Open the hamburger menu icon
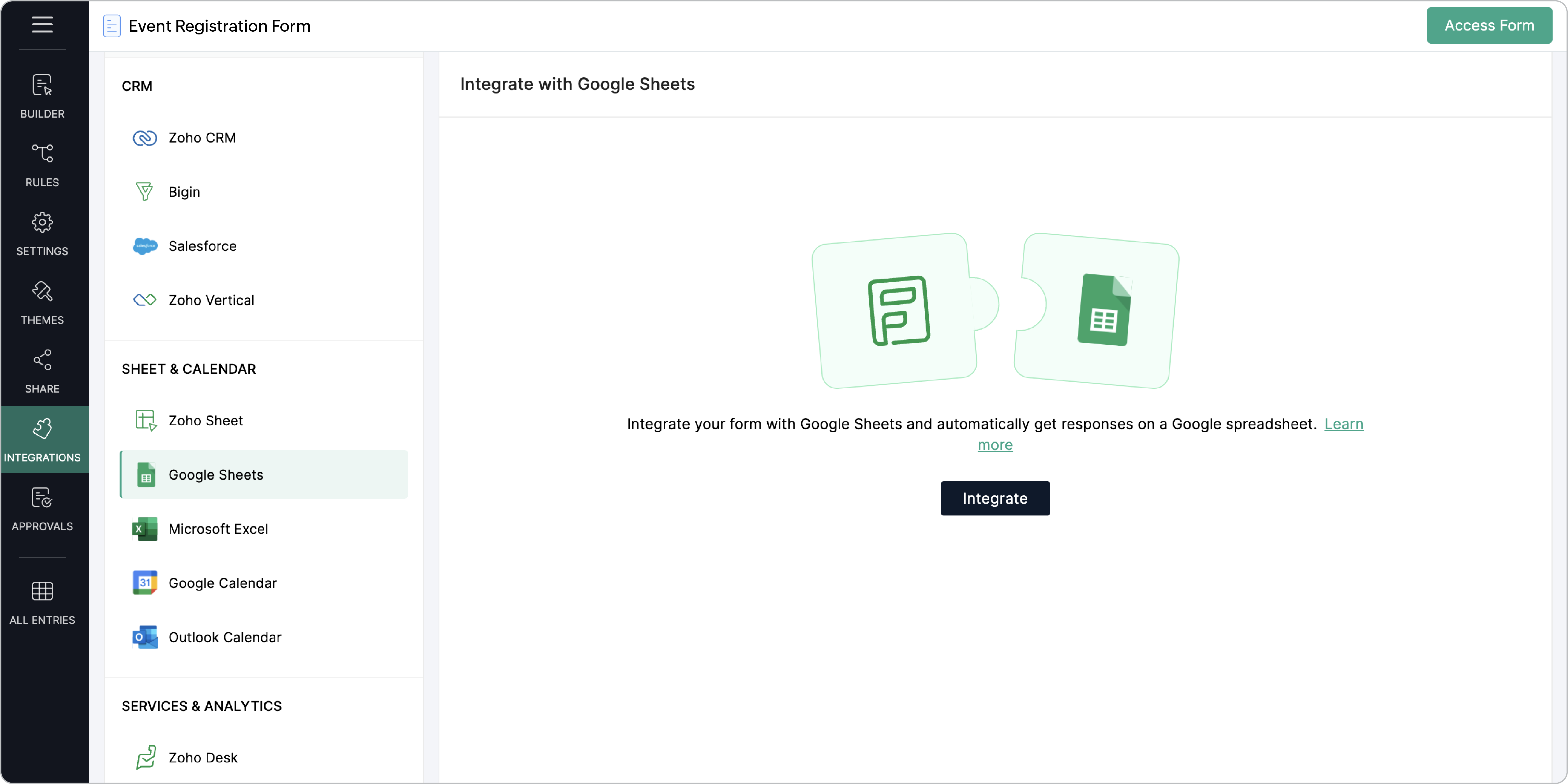This screenshot has height=784, width=1568. coord(42,24)
